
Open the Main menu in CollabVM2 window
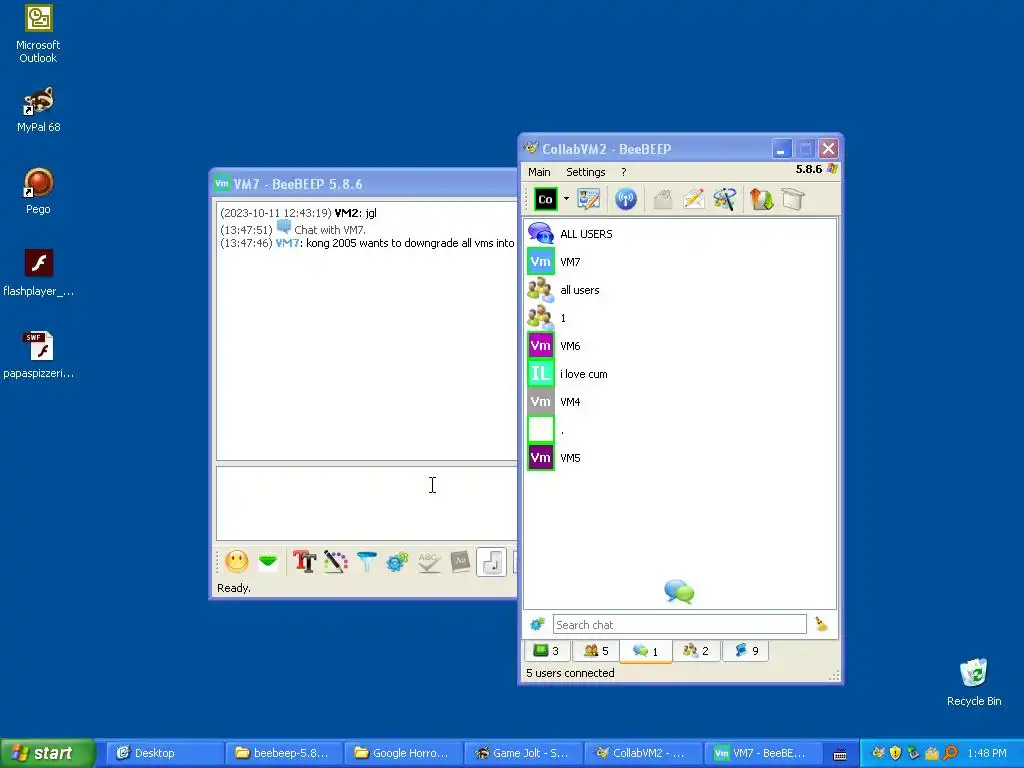point(539,172)
